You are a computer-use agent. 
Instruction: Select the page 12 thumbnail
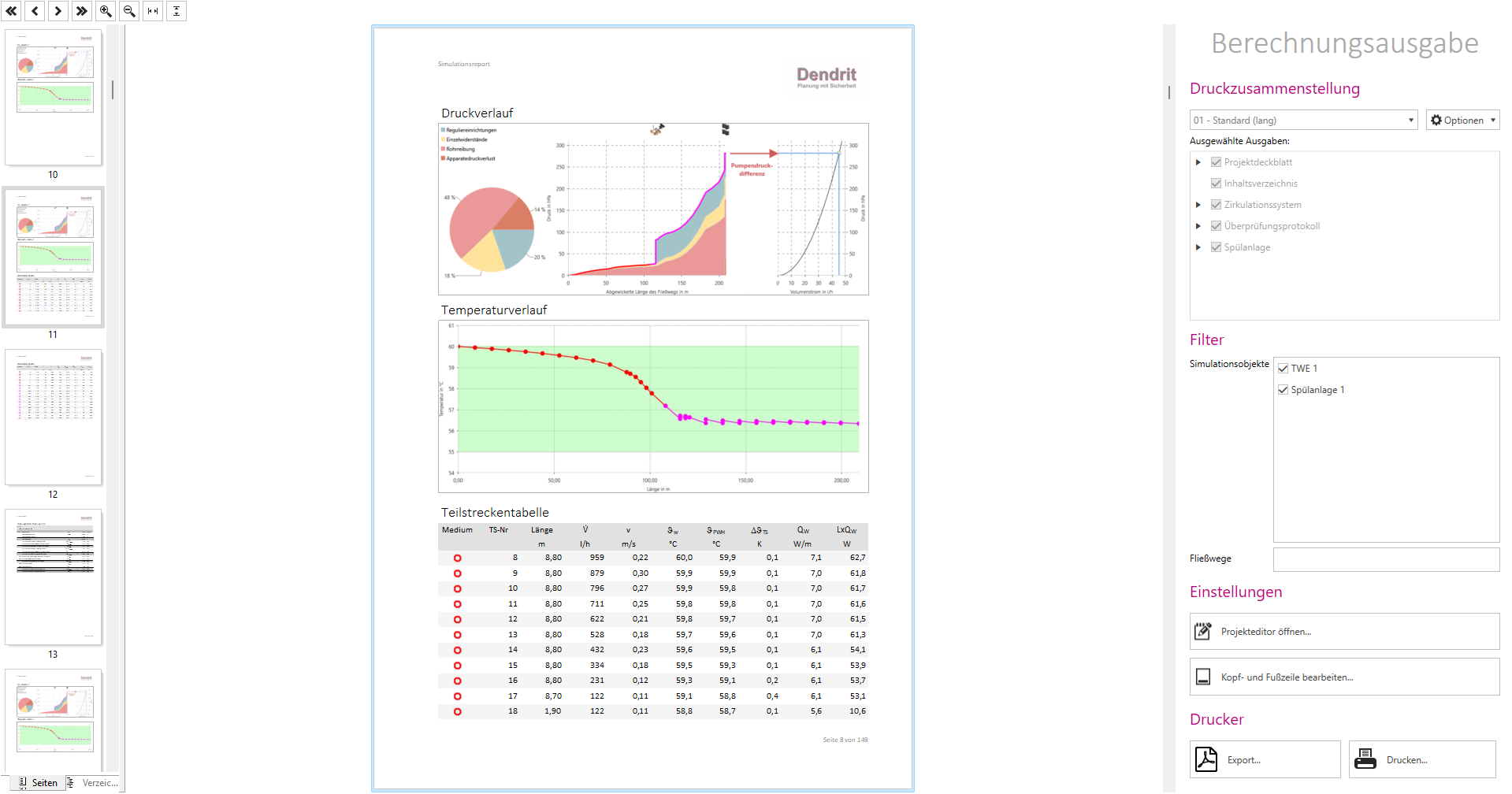click(x=54, y=417)
